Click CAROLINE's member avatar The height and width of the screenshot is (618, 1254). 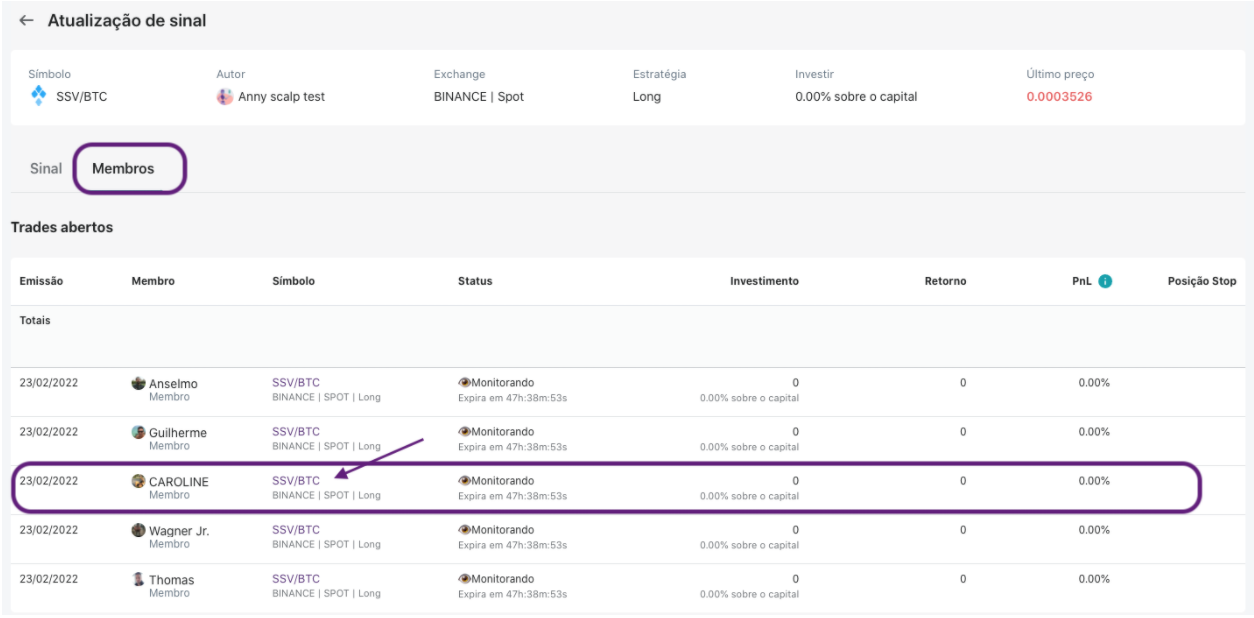pos(138,481)
